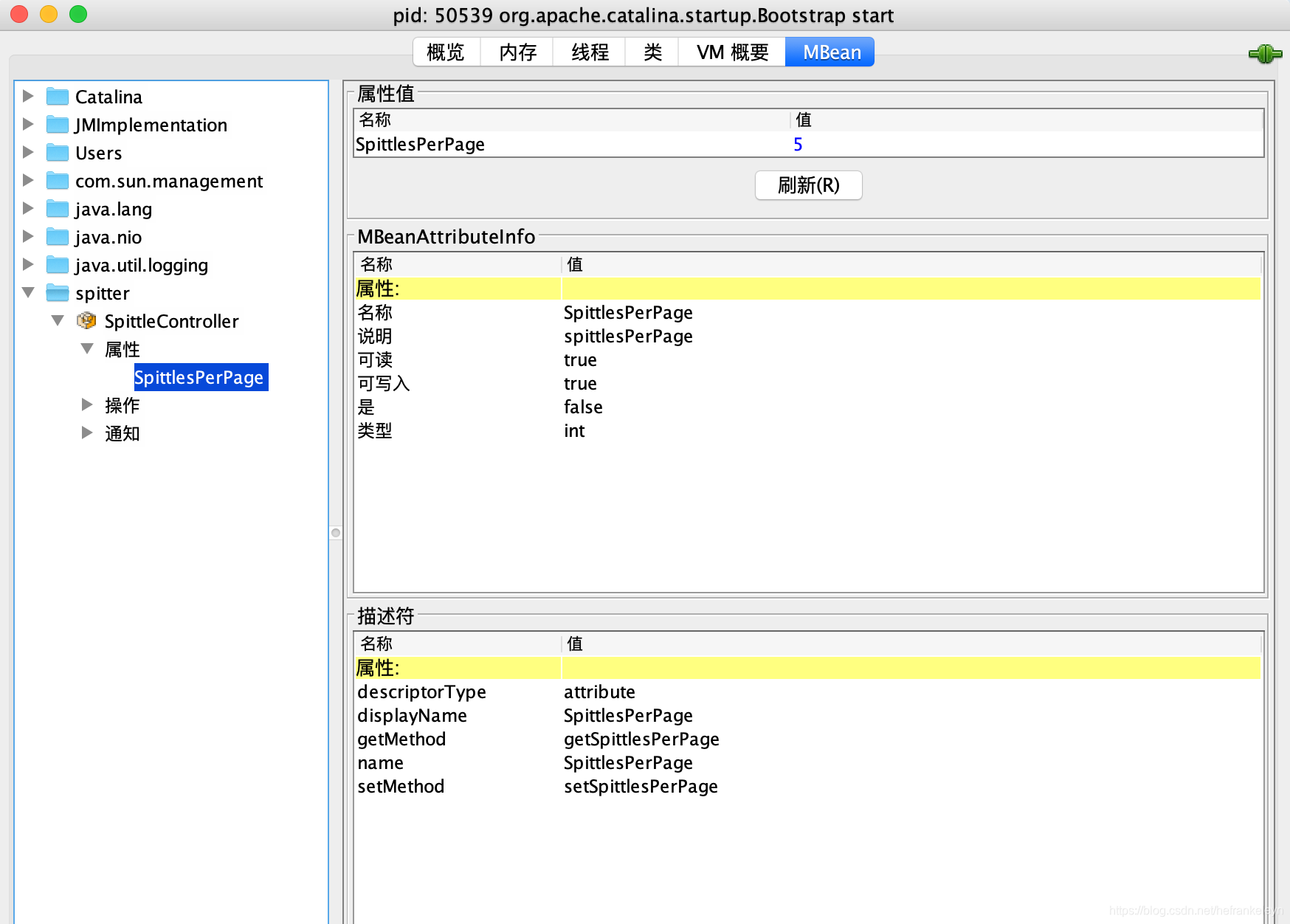Select the descriptorType row
The width and height of the screenshot is (1290, 924).
click(x=808, y=692)
